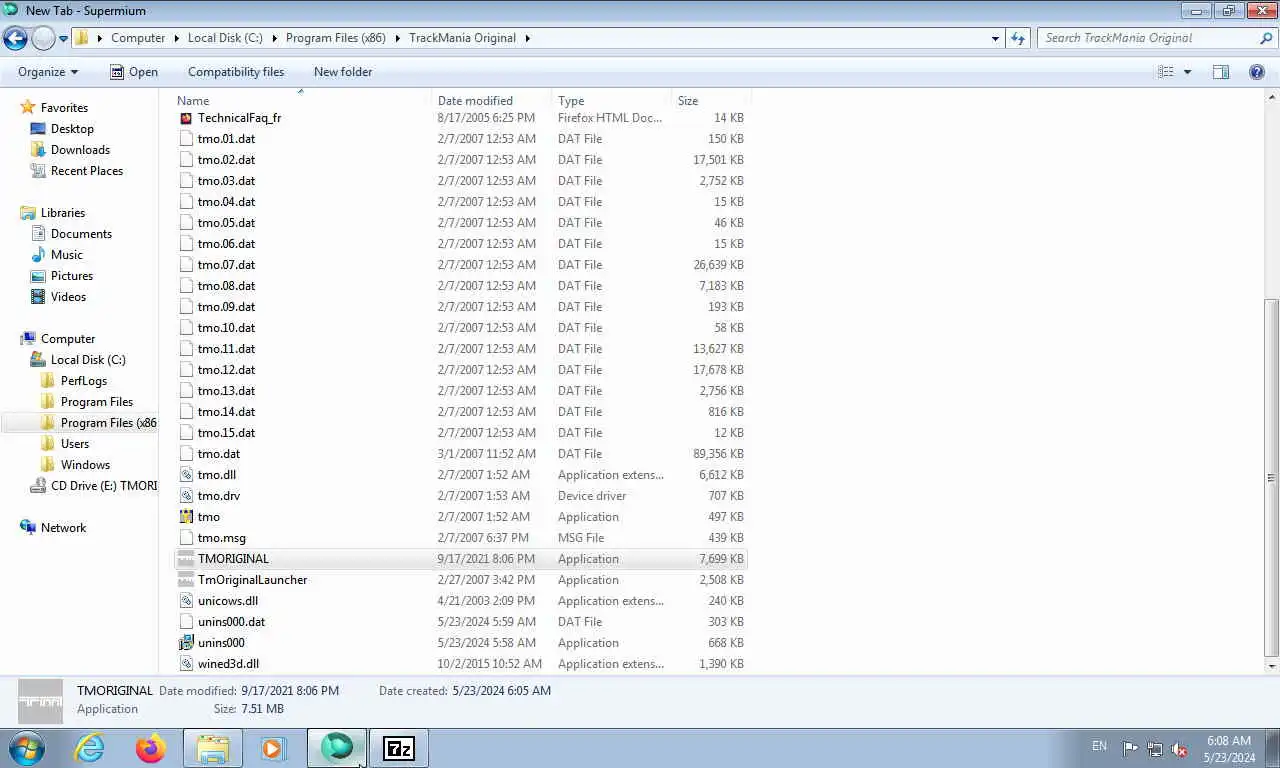Expand arrow after TrackMania Original breadcrumb

click(x=527, y=38)
